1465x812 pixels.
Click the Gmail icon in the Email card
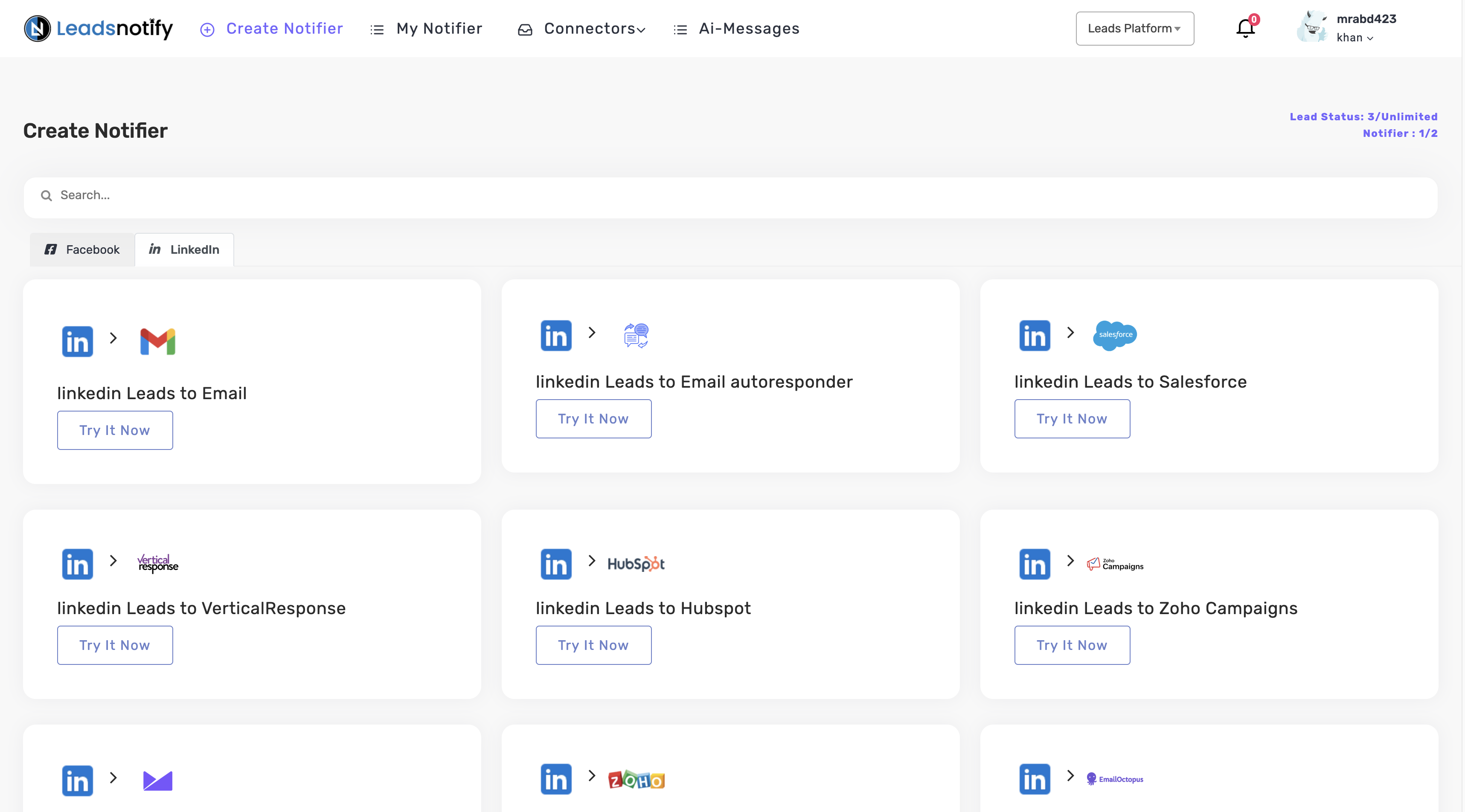click(x=157, y=341)
